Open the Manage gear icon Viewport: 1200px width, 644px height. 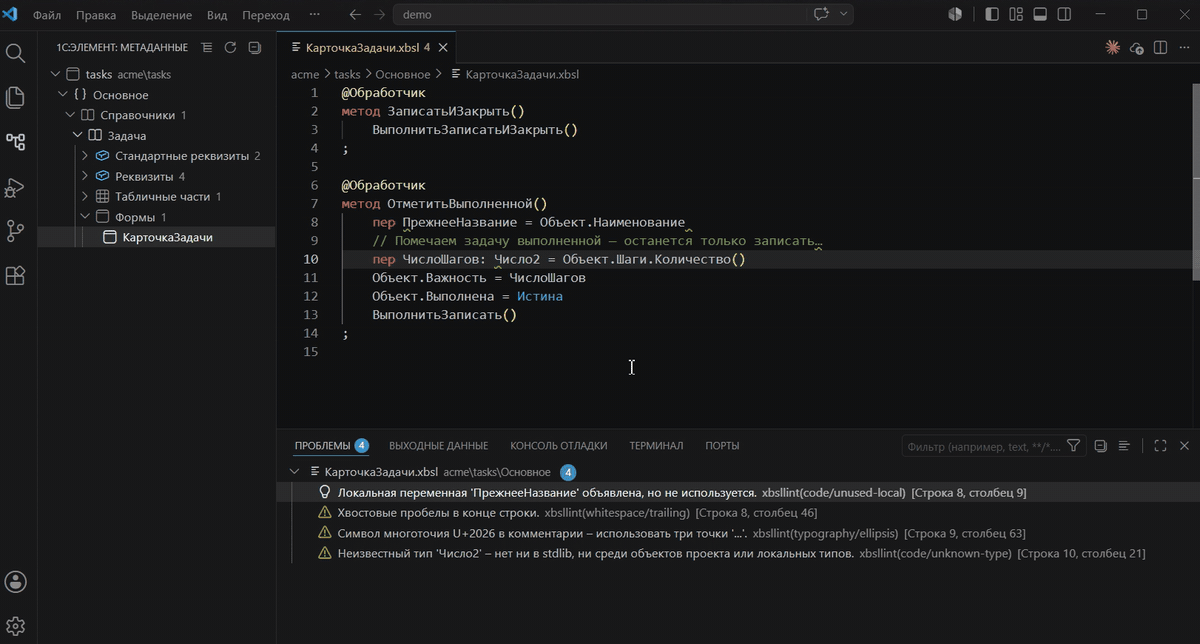tap(15, 626)
